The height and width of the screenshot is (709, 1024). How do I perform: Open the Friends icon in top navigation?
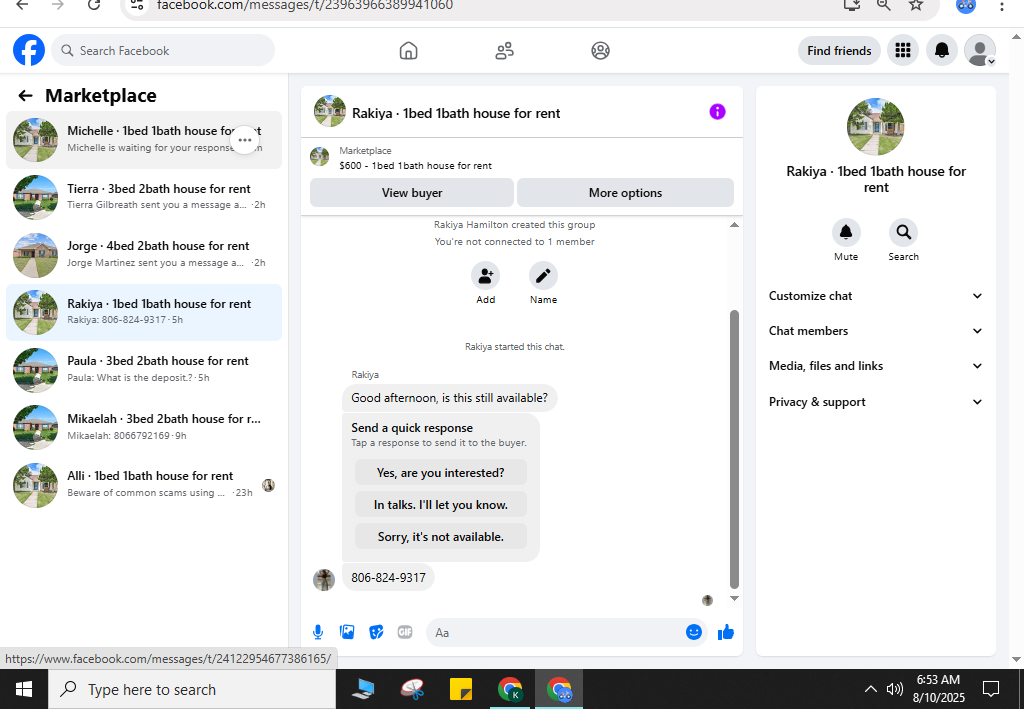[504, 51]
